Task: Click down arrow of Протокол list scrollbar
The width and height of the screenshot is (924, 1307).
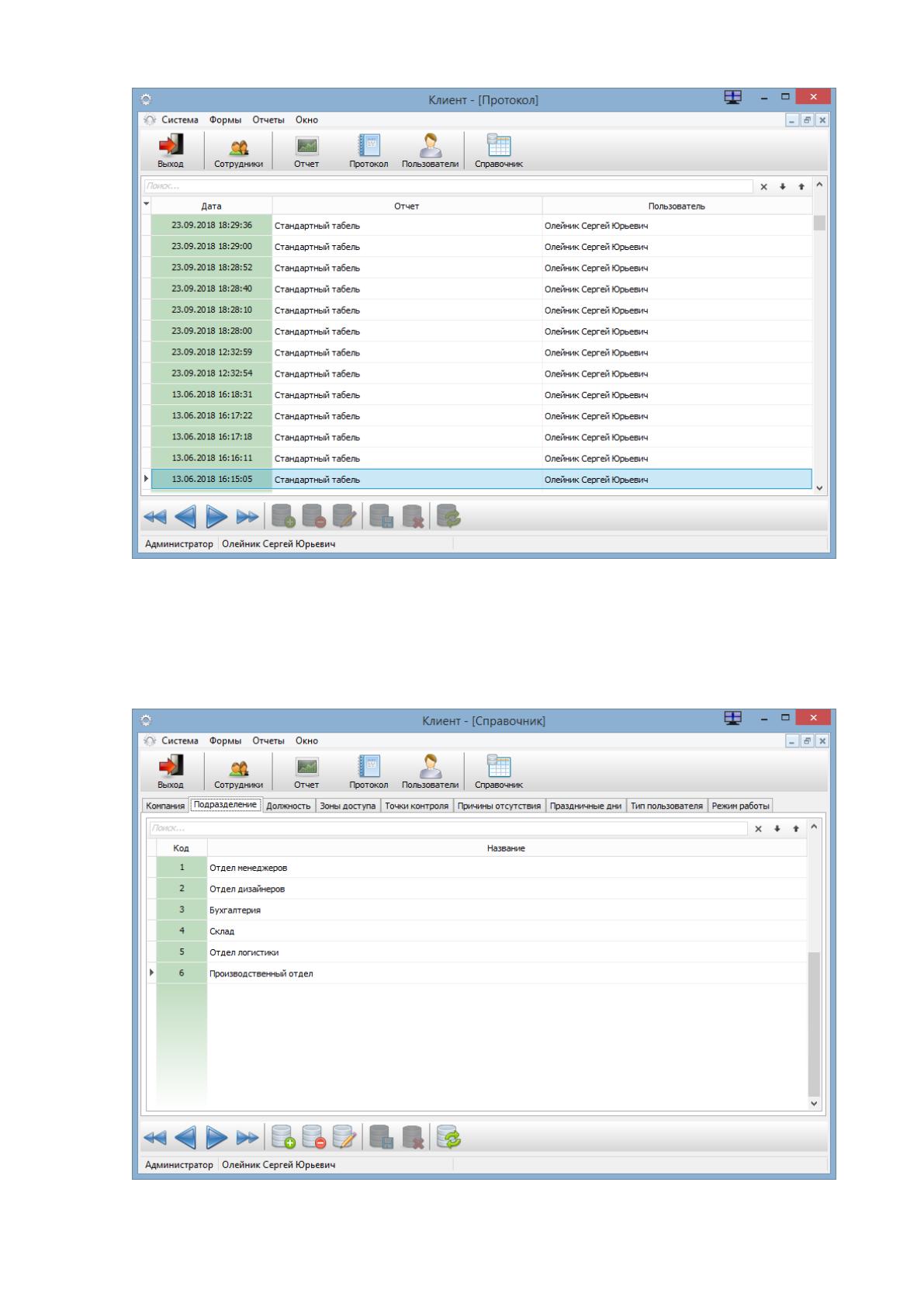Action: pyautogui.click(x=820, y=488)
